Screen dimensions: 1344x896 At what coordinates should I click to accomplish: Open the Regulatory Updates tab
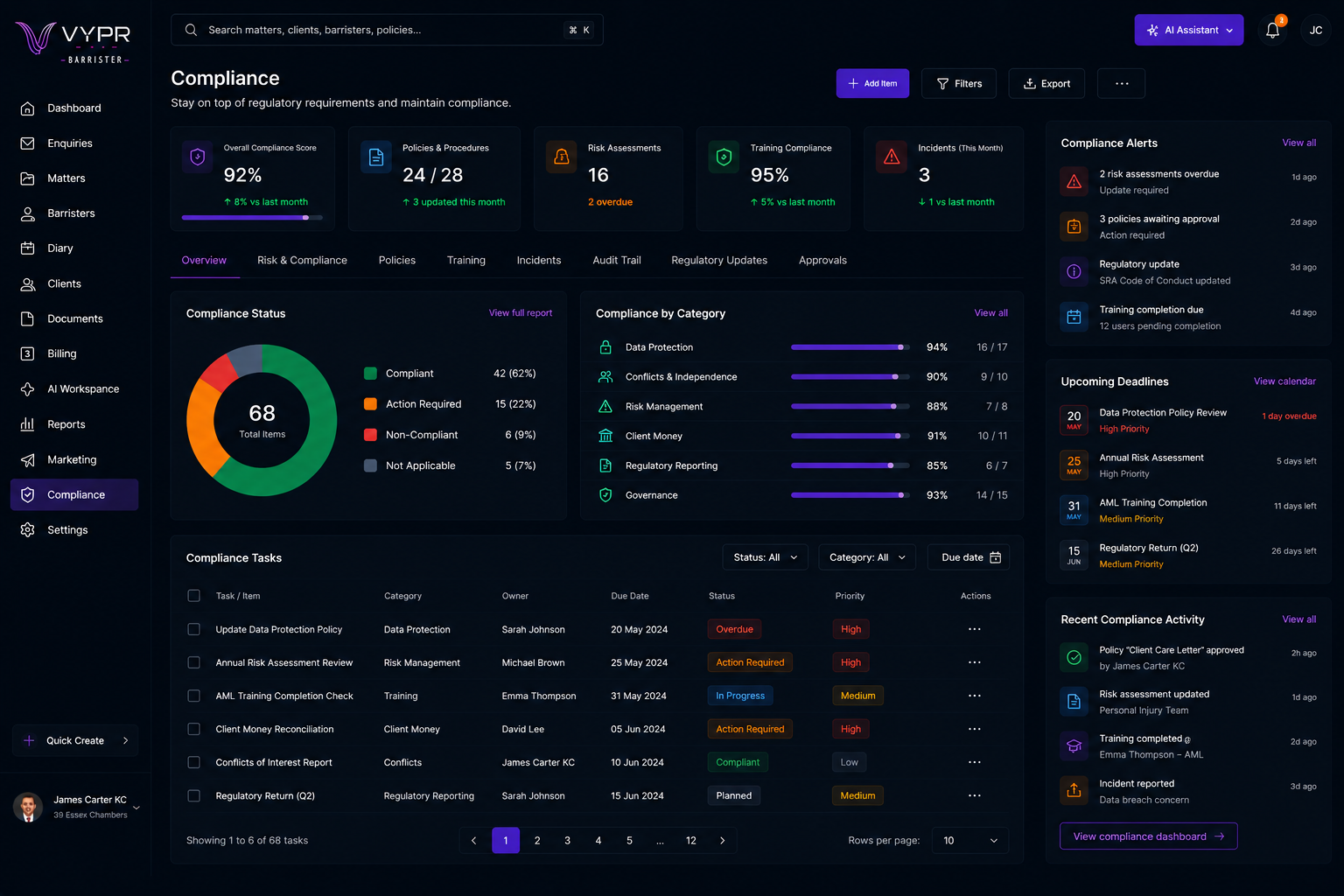point(719,261)
